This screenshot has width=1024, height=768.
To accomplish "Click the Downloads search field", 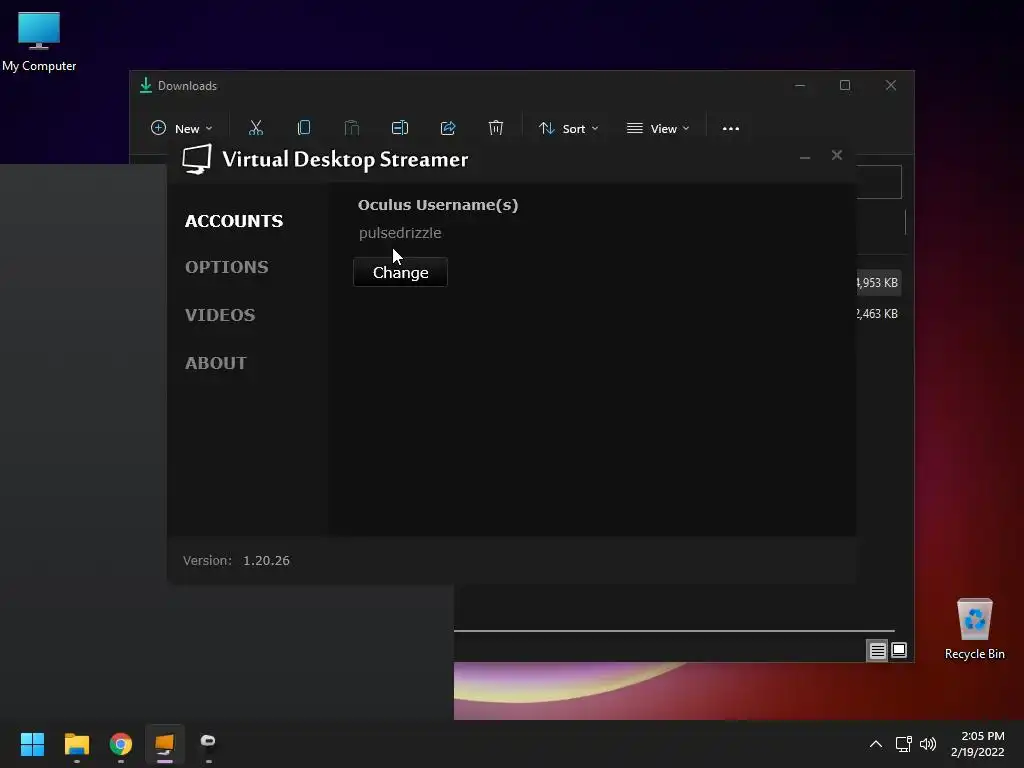I will [879, 182].
